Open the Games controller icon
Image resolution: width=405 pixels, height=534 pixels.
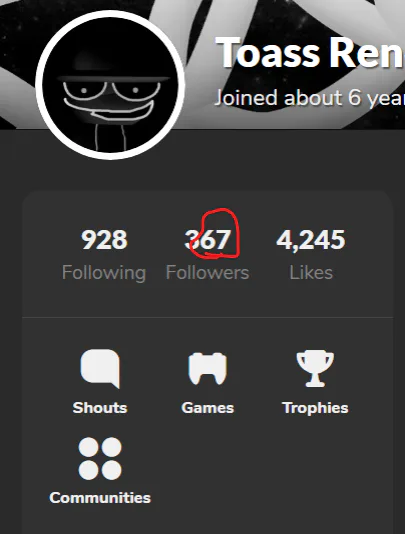click(x=207, y=368)
